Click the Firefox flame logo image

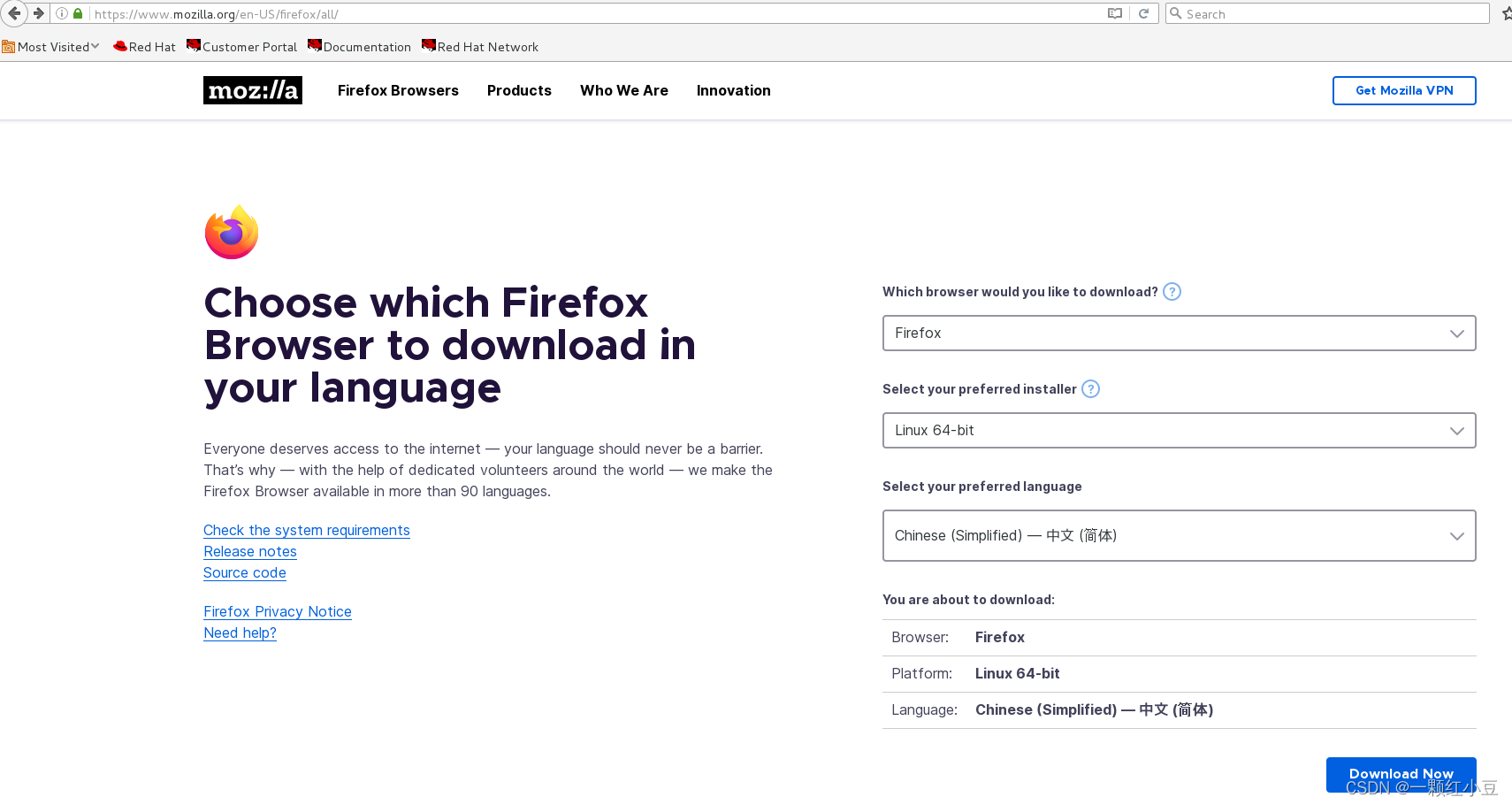(232, 232)
